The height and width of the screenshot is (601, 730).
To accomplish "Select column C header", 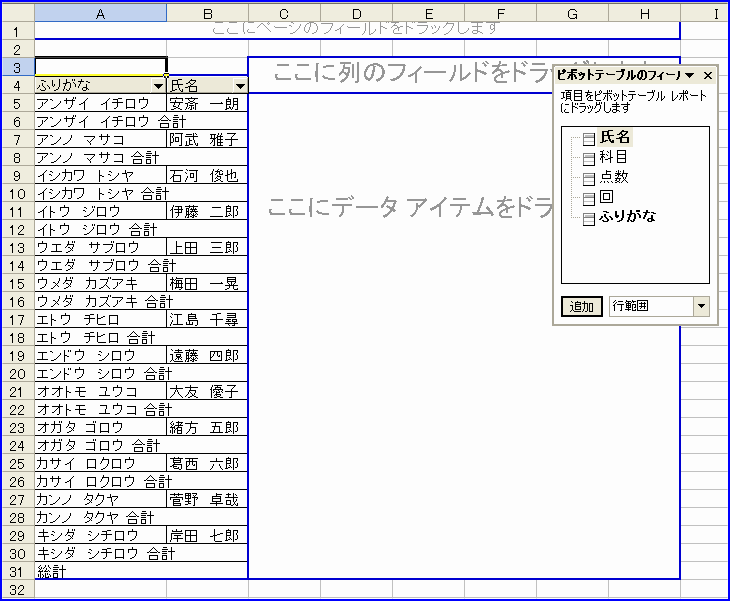I will pos(284,14).
